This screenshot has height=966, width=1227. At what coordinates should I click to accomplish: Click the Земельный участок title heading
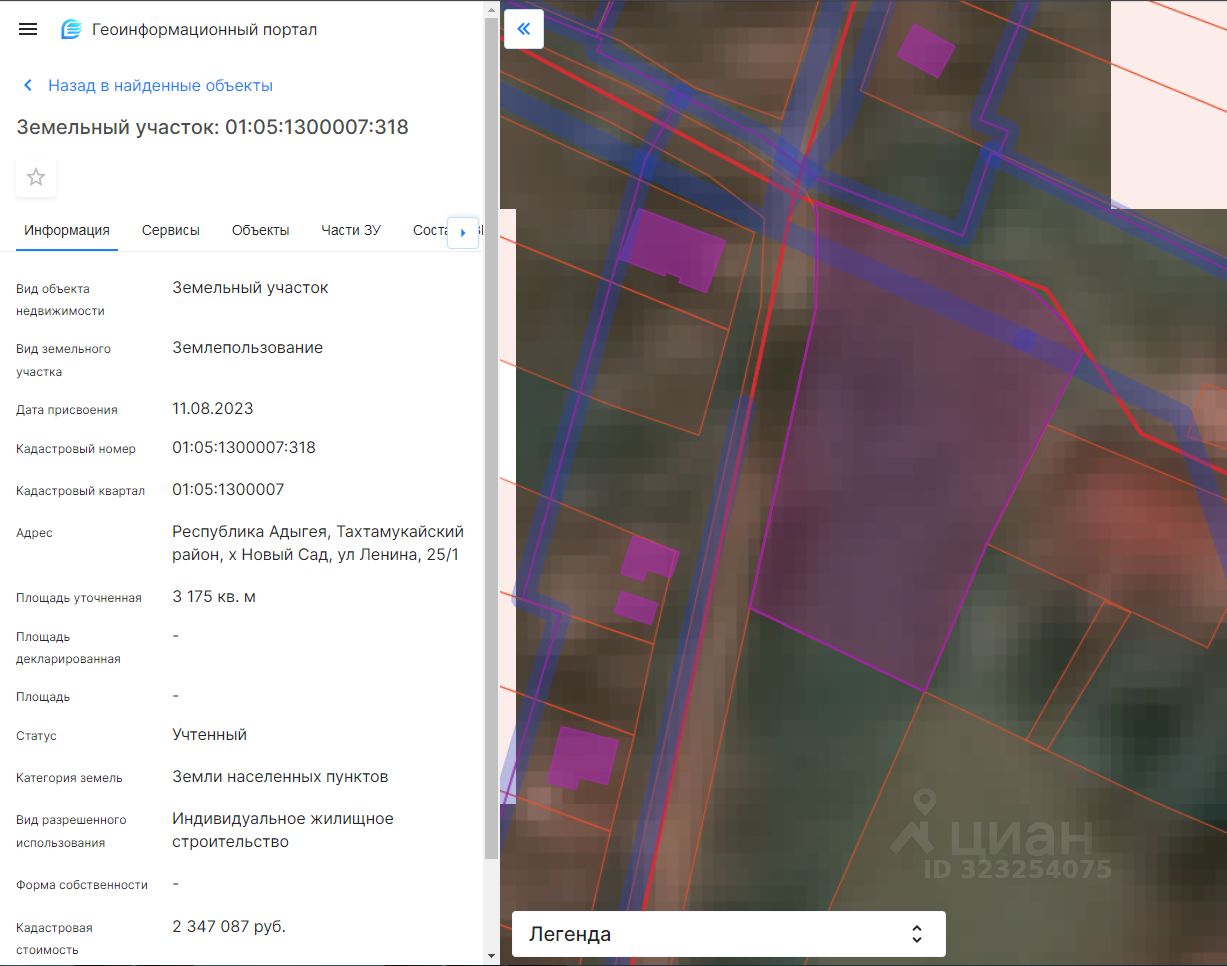212,127
